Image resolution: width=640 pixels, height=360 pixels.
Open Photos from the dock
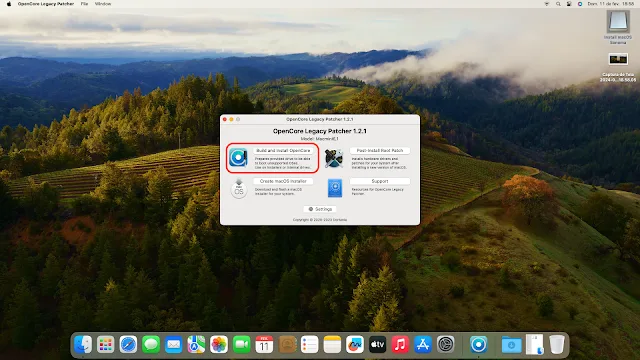(x=219, y=344)
